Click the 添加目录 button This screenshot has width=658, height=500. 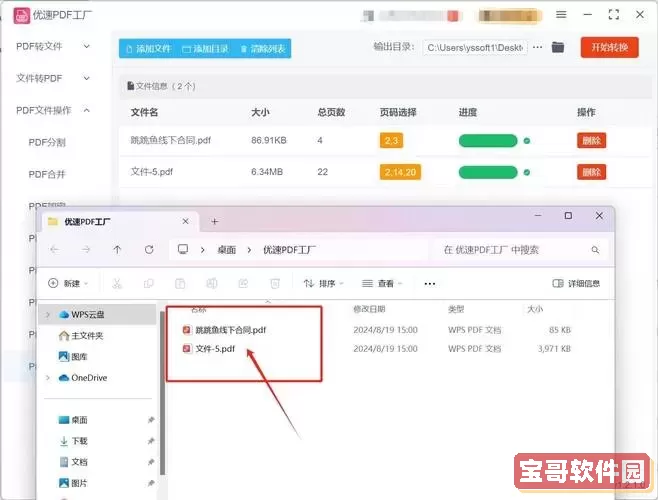[205, 49]
